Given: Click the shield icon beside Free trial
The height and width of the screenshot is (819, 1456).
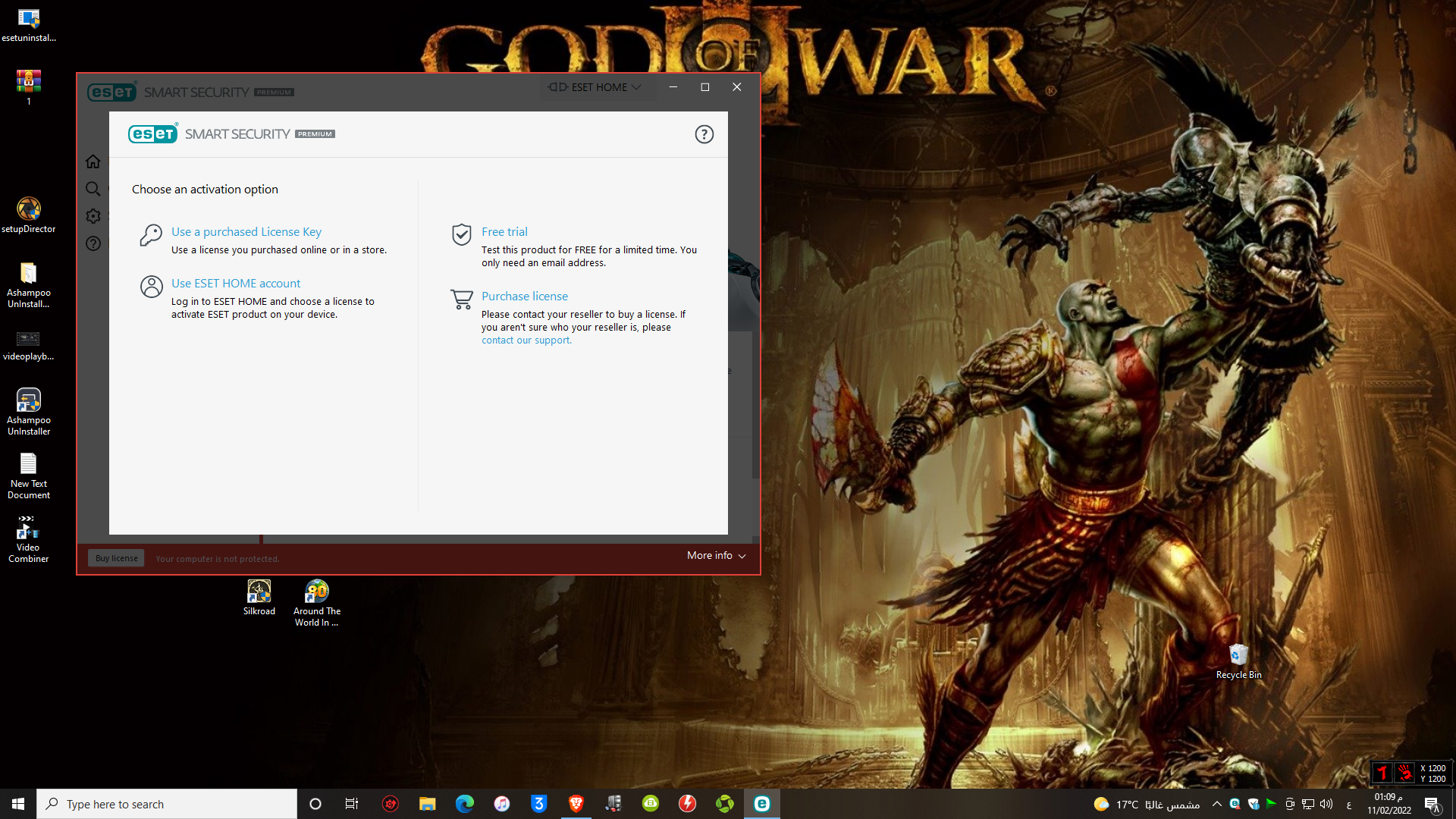Looking at the screenshot, I should [x=461, y=235].
